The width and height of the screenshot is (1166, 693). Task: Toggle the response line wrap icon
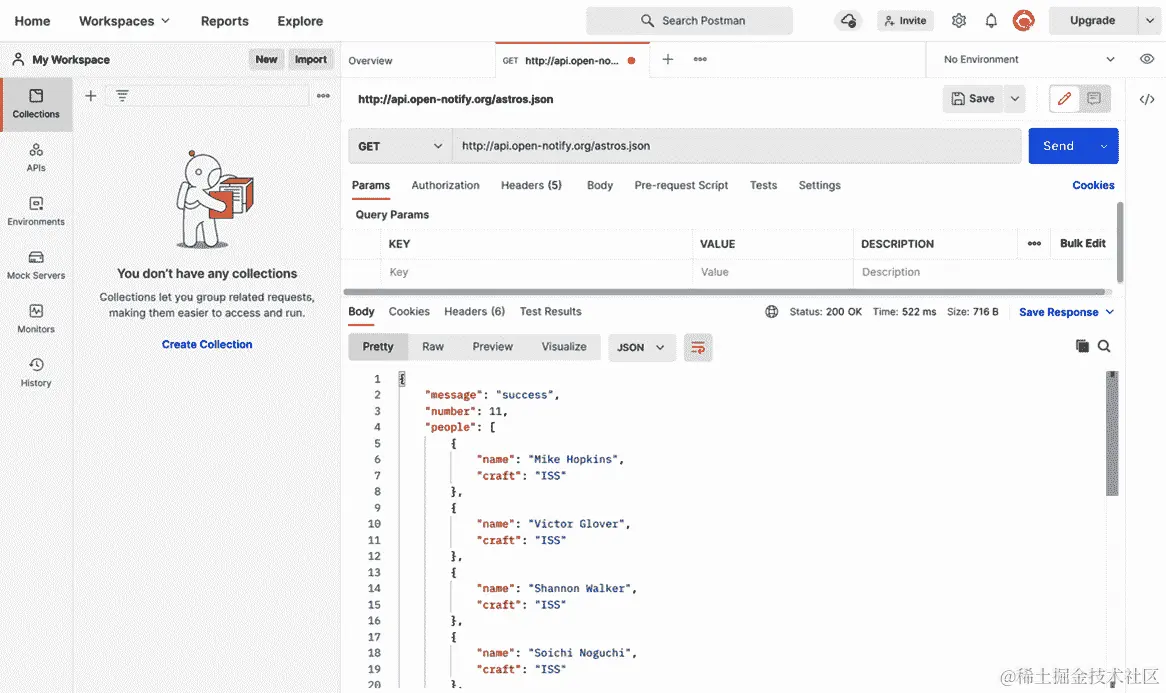(698, 347)
